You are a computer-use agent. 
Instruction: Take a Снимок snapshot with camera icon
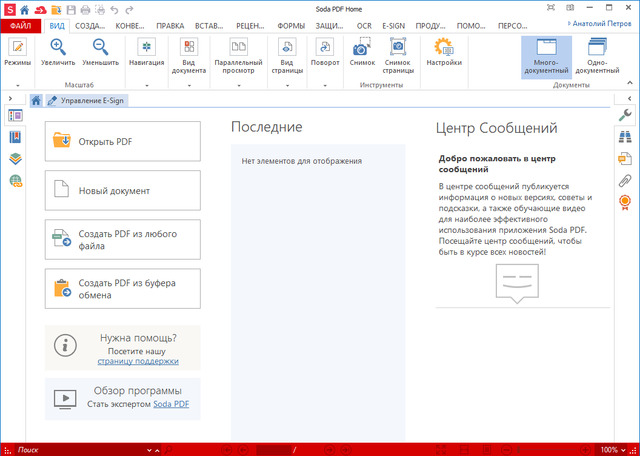pyautogui.click(x=362, y=47)
